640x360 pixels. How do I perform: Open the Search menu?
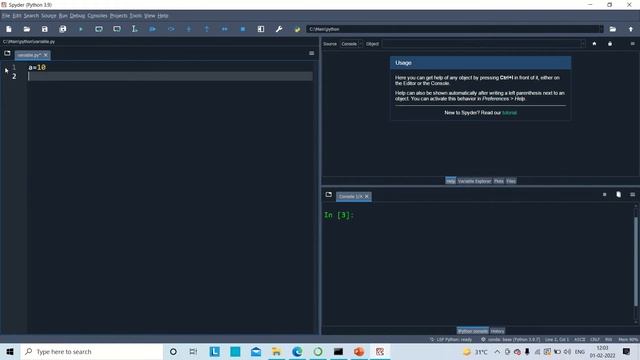(x=31, y=16)
